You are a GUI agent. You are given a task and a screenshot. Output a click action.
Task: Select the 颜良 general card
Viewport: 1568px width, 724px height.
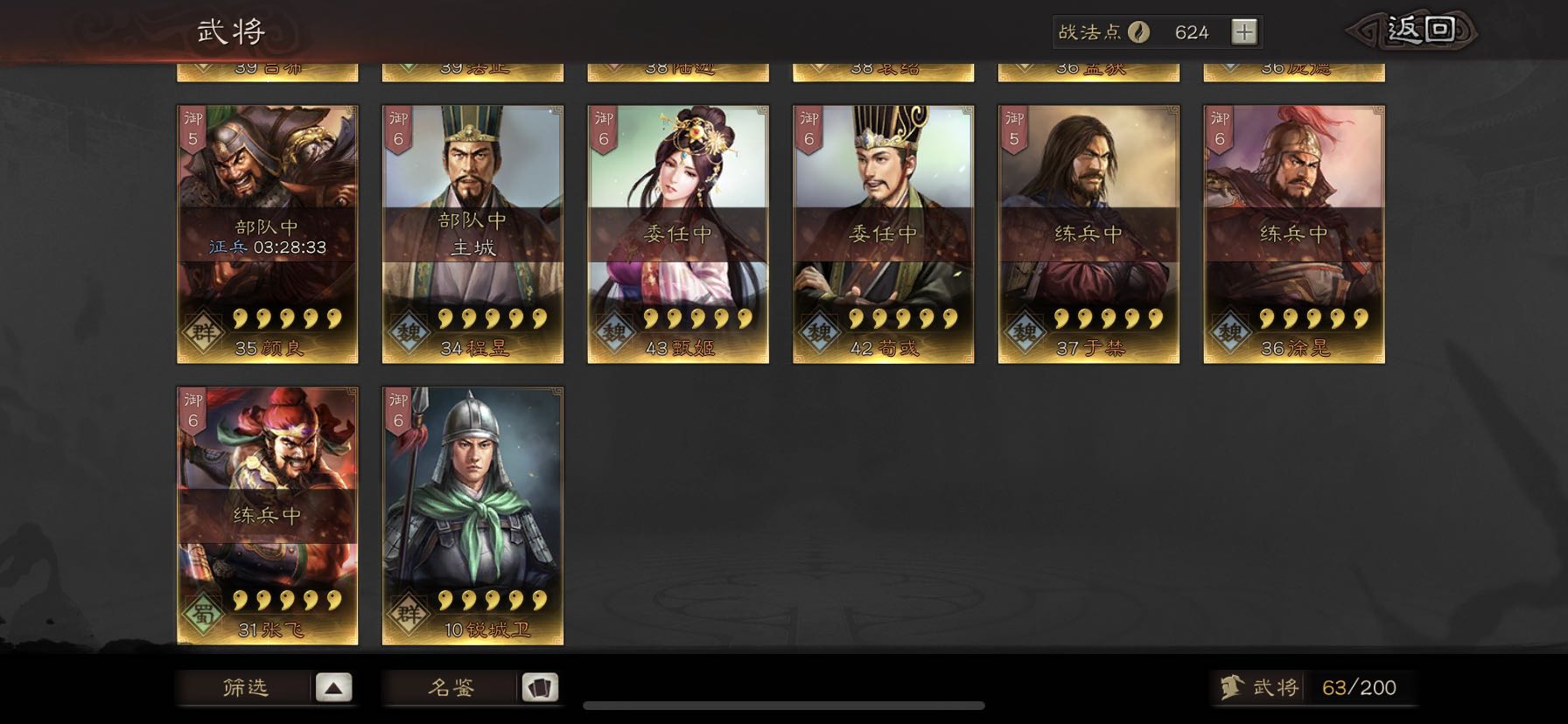pyautogui.click(x=268, y=234)
